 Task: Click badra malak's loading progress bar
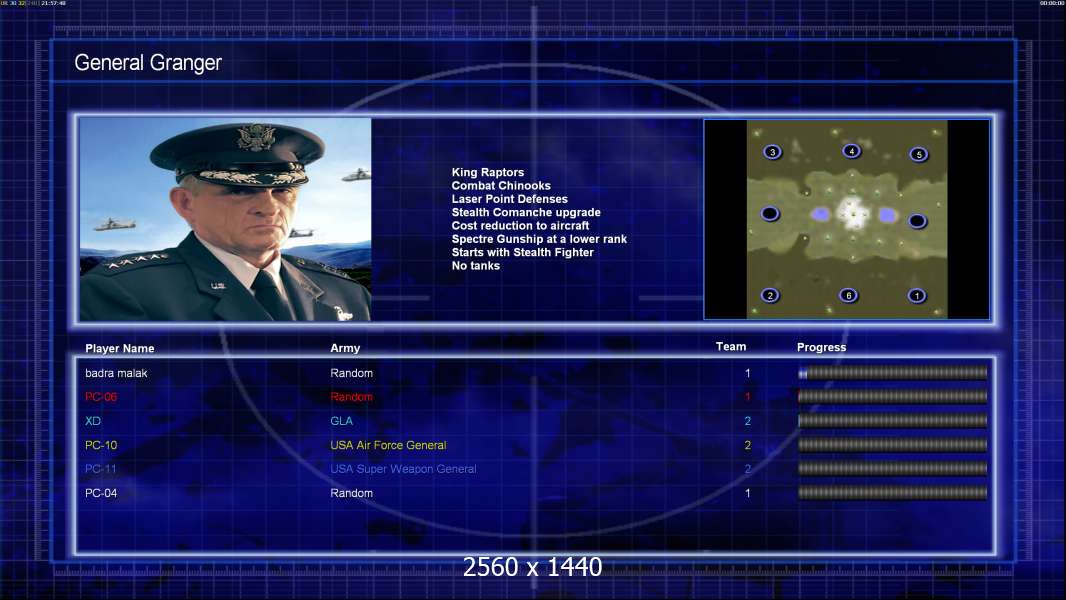(x=893, y=372)
